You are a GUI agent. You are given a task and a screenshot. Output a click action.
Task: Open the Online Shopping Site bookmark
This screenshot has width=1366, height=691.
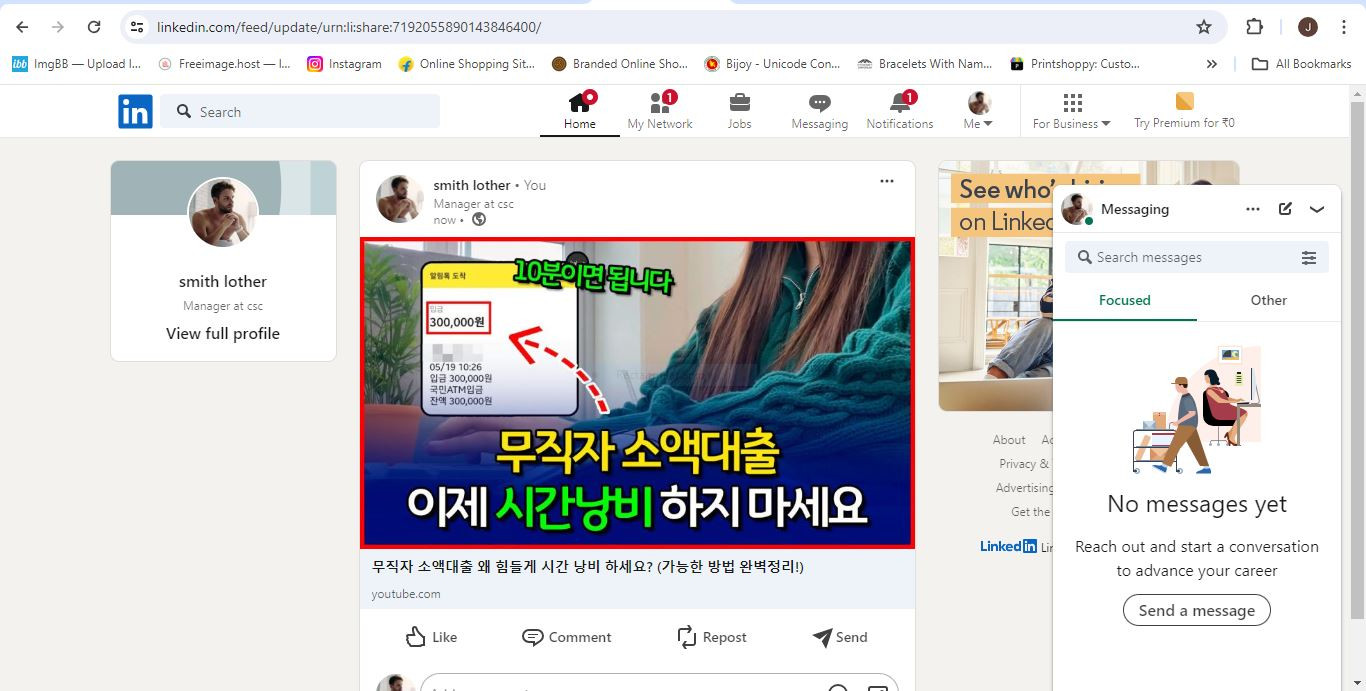pyautogui.click(x=467, y=64)
